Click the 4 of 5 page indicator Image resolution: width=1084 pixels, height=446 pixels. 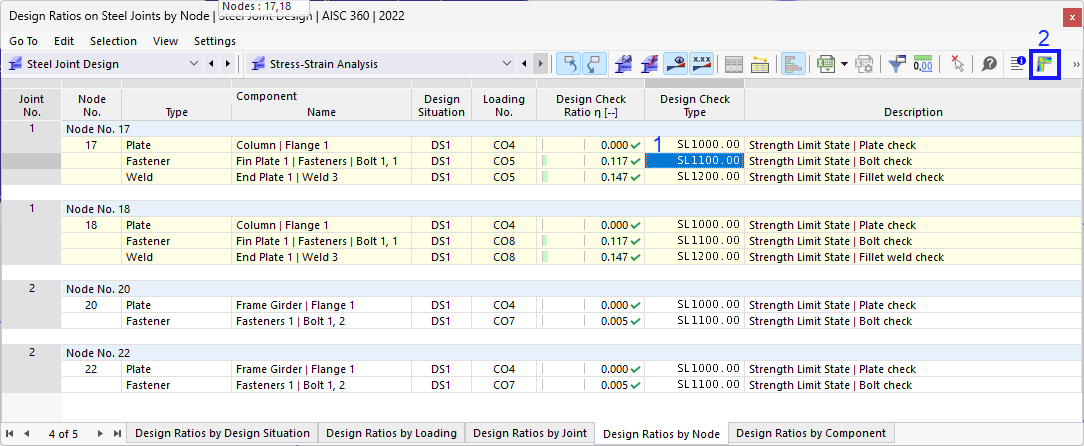click(64, 434)
